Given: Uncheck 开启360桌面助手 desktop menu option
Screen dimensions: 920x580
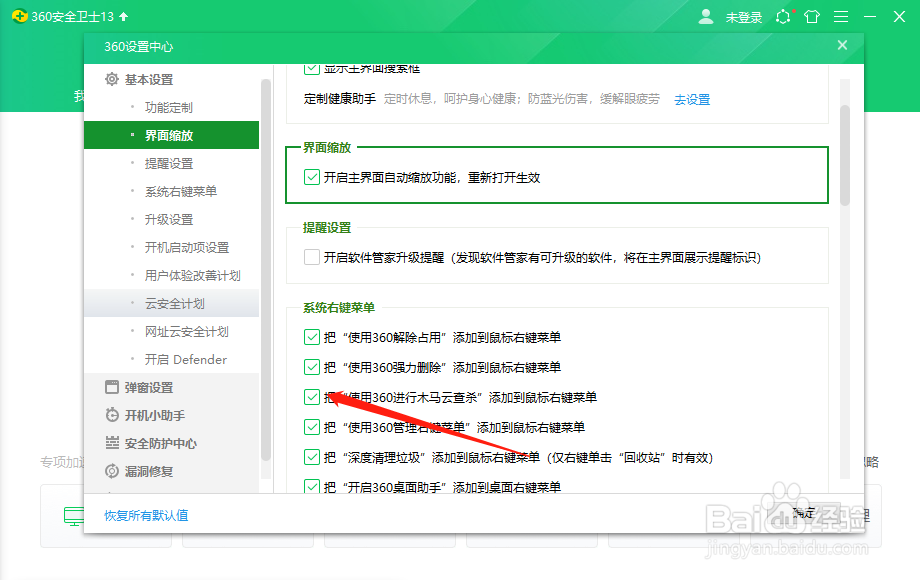Looking at the screenshot, I should 312,486.
